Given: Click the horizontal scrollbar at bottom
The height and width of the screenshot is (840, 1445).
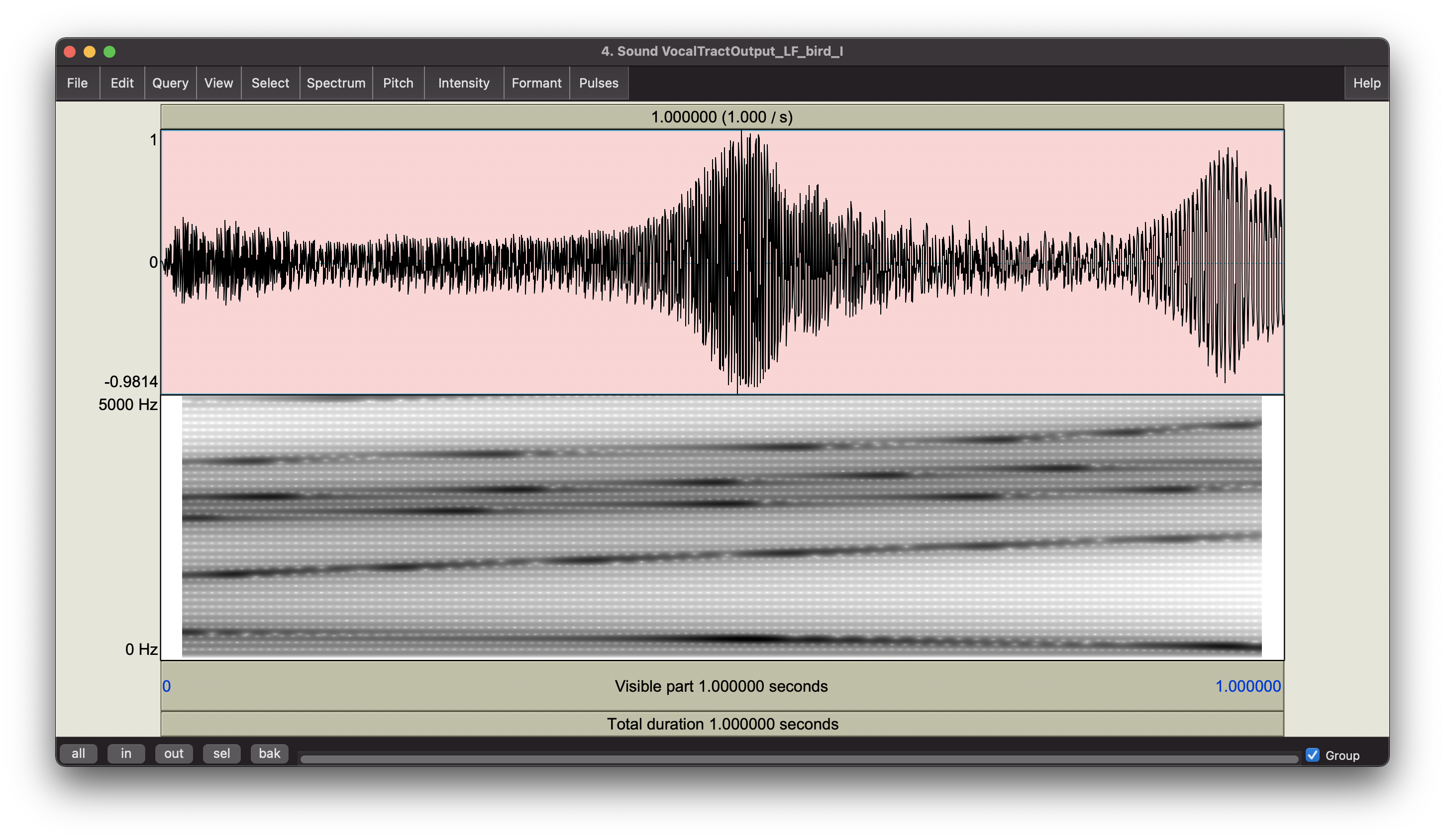Looking at the screenshot, I should [799, 759].
